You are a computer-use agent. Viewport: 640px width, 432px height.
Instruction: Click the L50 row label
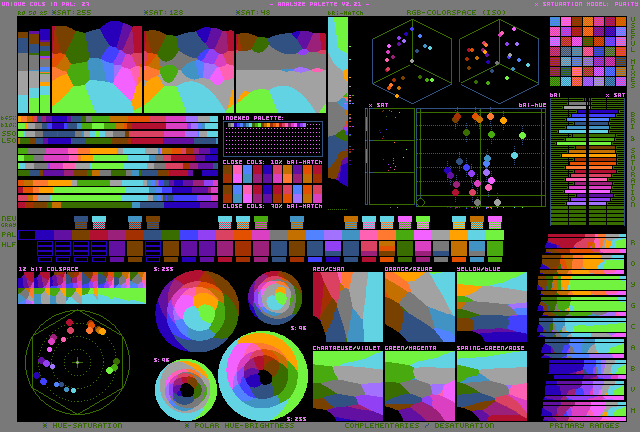click(x=9, y=140)
